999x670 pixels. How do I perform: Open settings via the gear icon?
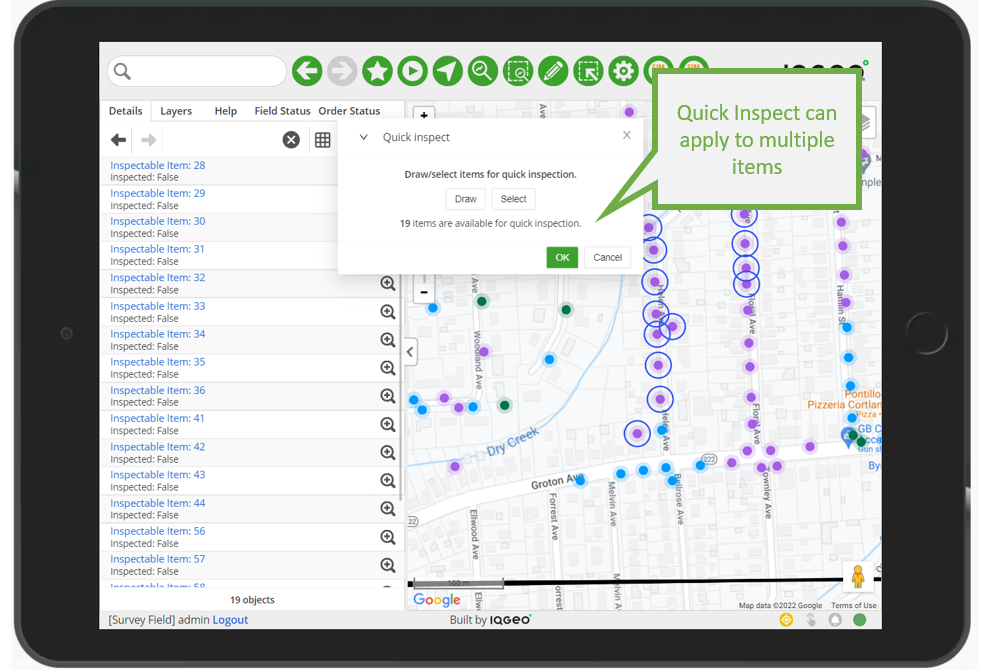(x=623, y=71)
